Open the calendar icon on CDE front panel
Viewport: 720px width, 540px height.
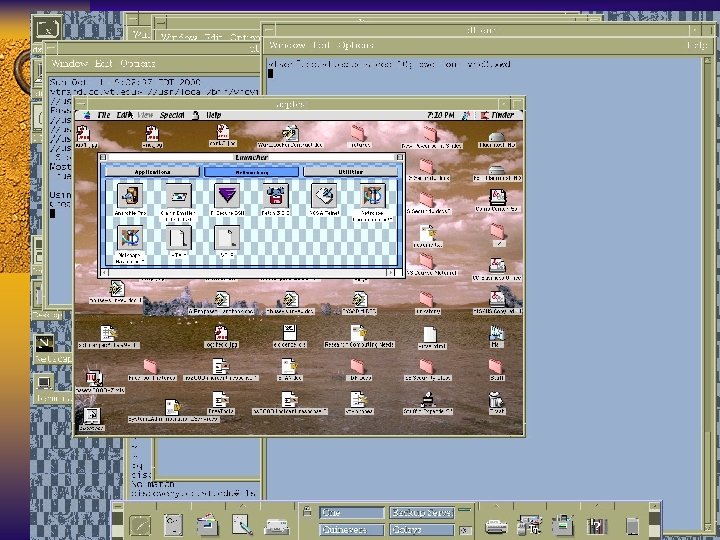tap(174, 525)
